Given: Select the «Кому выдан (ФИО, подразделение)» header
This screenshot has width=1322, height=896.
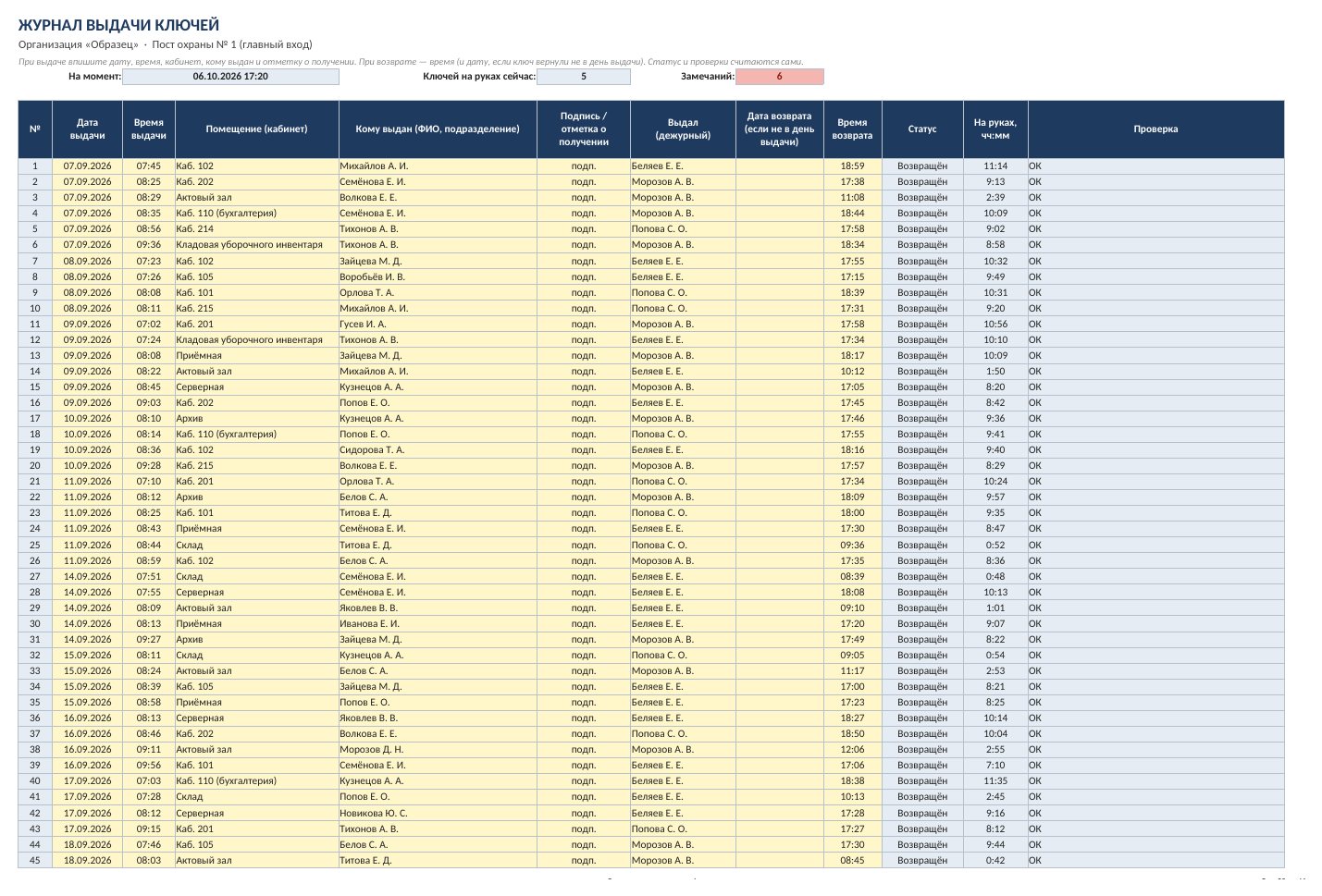Looking at the screenshot, I should (x=438, y=129).
